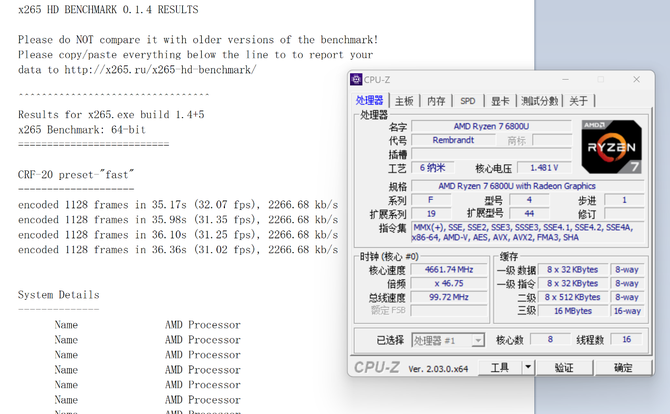Go to the 显卡 tab
The width and height of the screenshot is (670, 414).
pyautogui.click(x=500, y=101)
